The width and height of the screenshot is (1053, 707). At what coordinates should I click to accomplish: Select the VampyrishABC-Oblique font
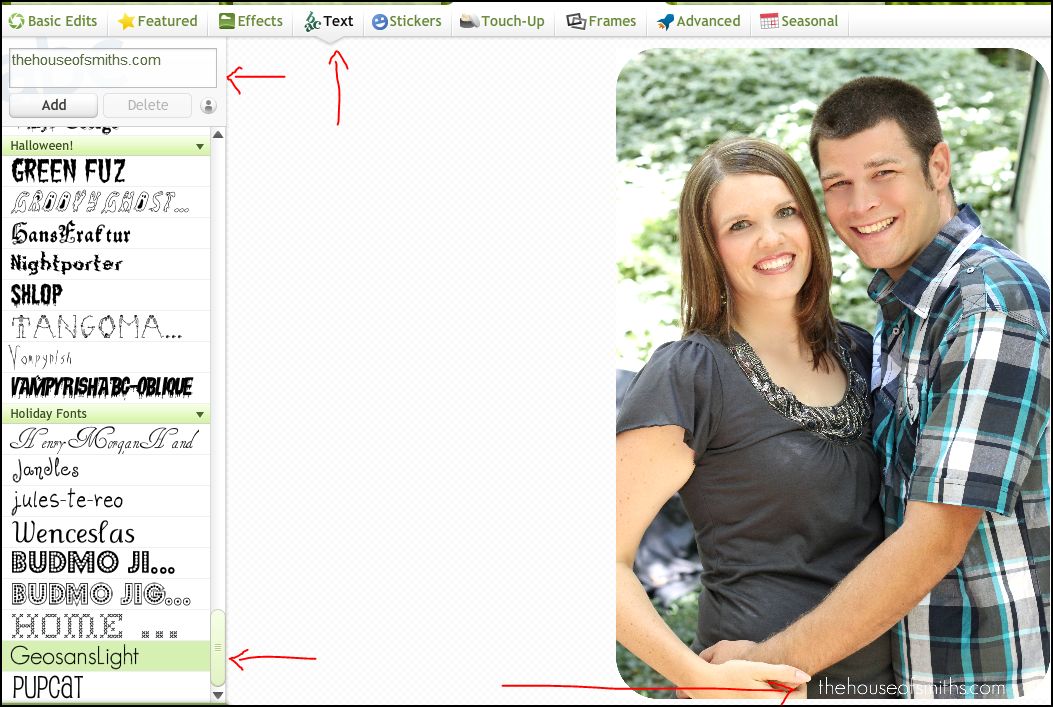[x=106, y=388]
